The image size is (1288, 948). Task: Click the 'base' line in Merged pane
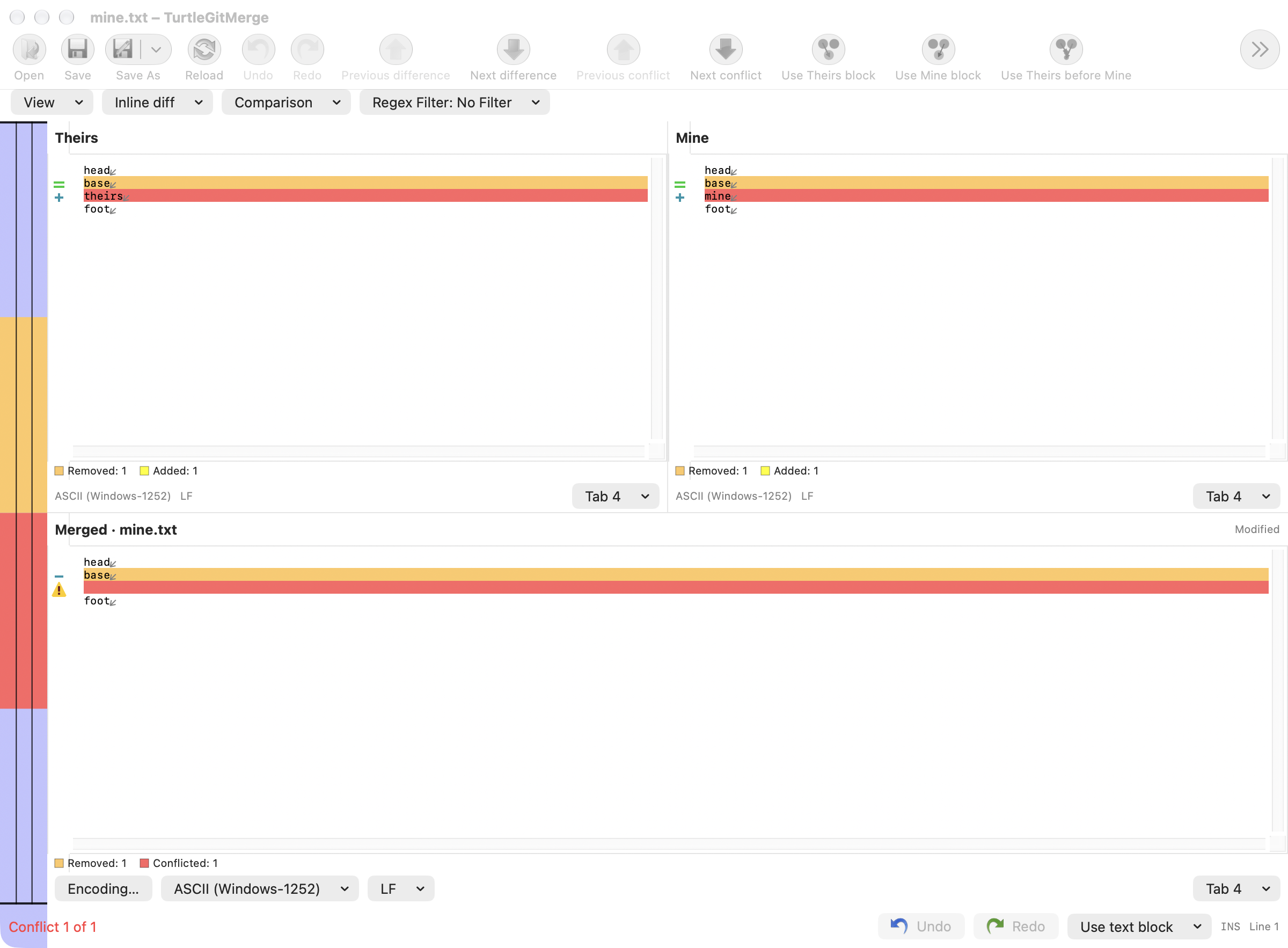click(x=676, y=575)
